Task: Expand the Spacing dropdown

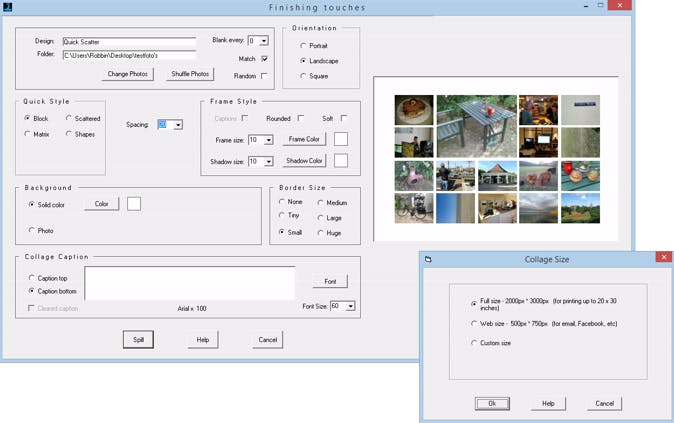Action: [178, 125]
